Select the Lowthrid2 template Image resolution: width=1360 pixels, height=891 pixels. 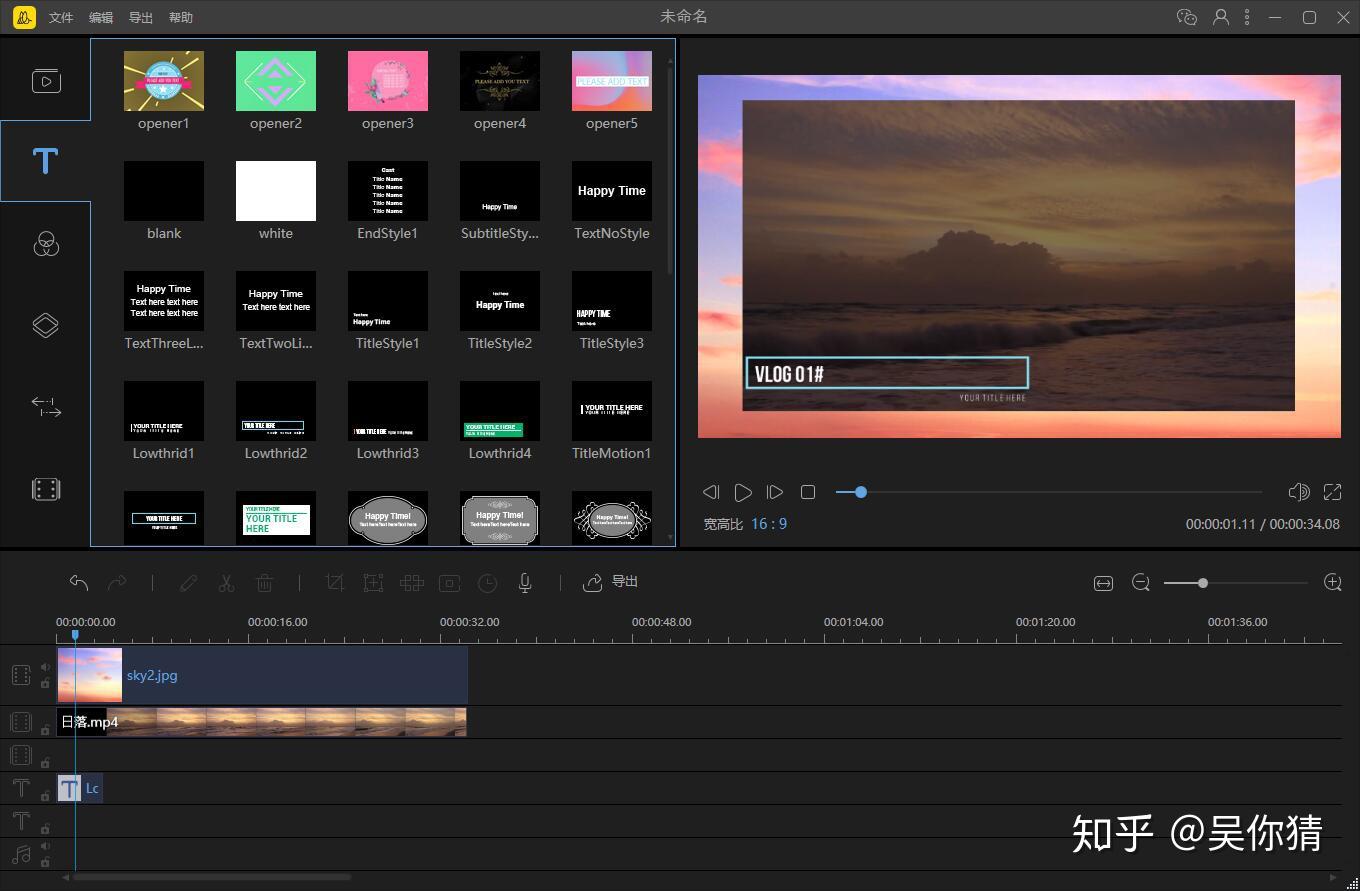point(276,411)
